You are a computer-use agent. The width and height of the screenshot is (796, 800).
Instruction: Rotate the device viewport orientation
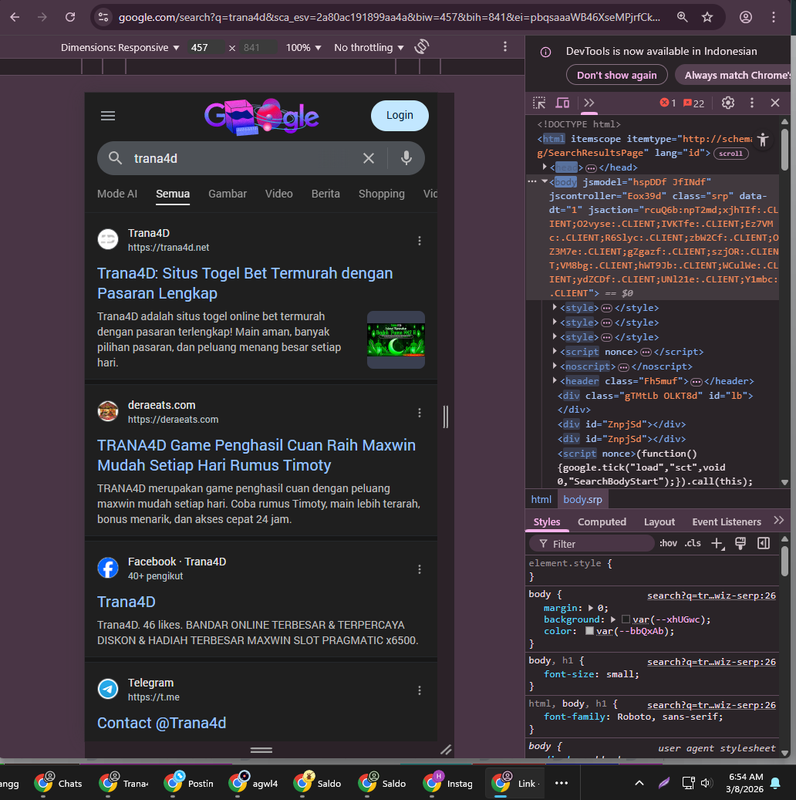pyautogui.click(x=421, y=47)
